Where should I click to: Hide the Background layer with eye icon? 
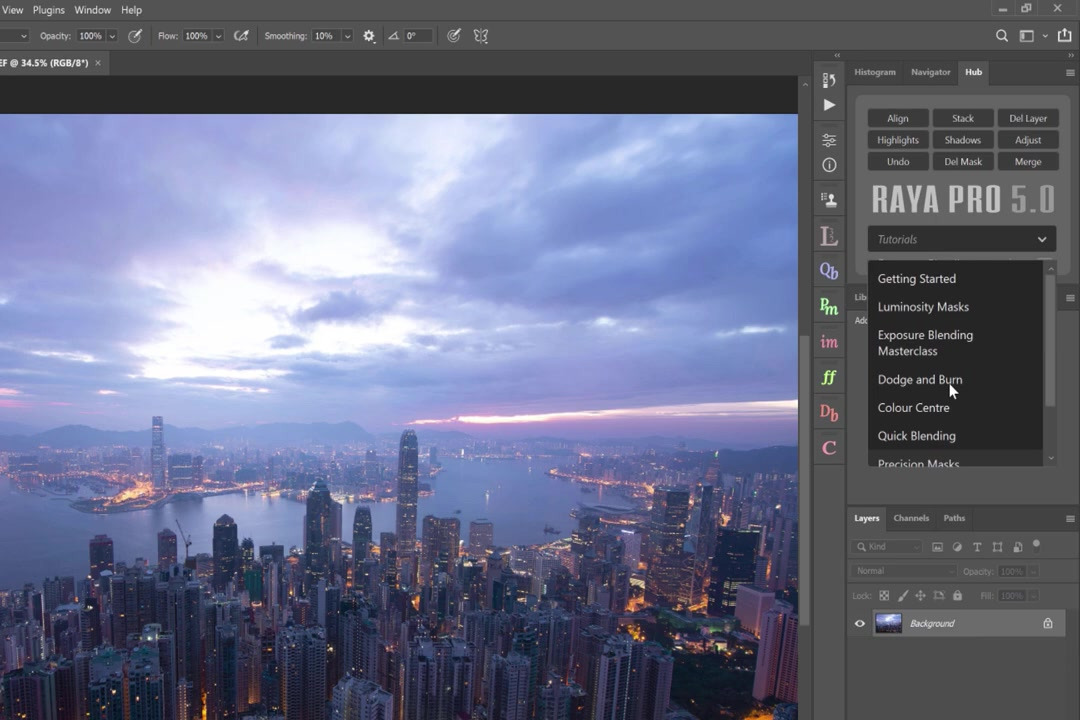point(859,624)
